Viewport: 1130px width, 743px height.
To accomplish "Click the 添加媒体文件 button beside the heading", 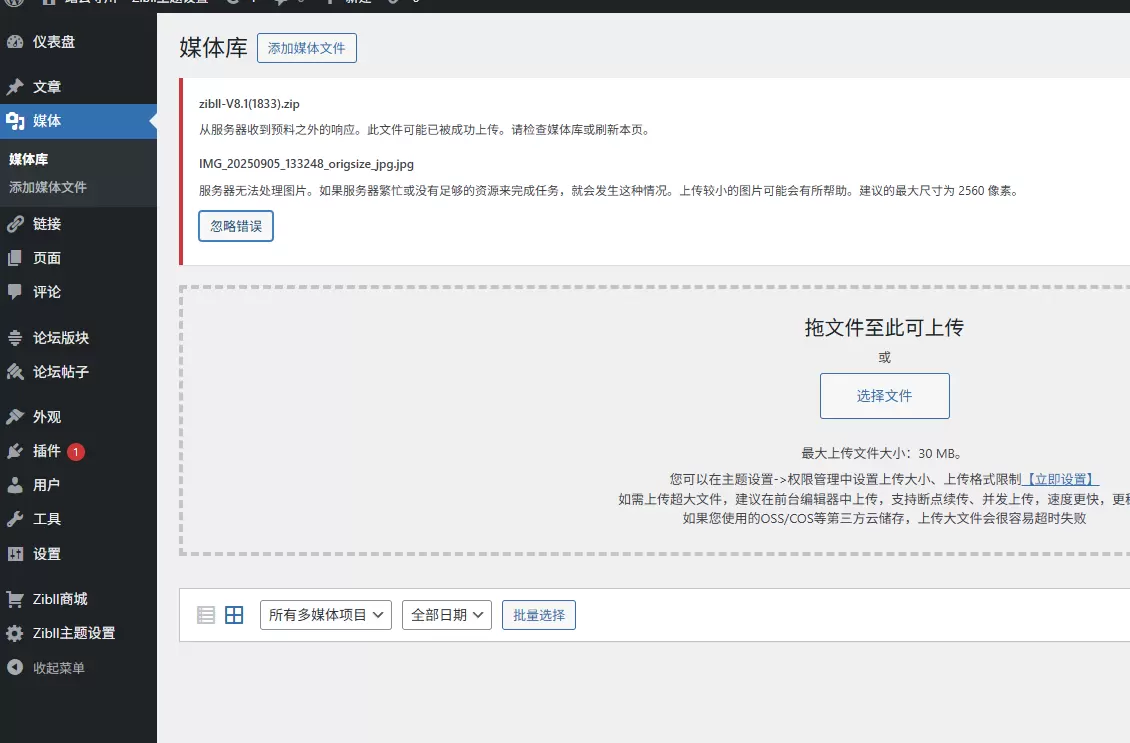I will tap(307, 48).
